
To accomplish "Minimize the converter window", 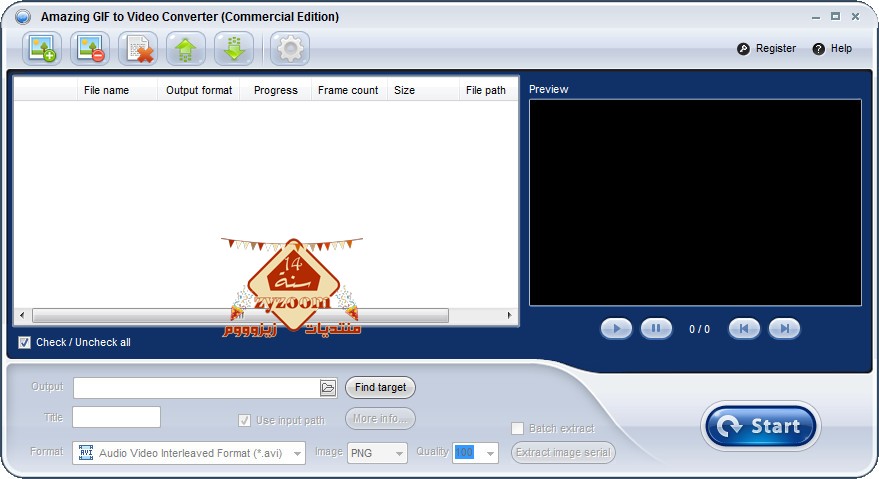I will (x=816, y=17).
